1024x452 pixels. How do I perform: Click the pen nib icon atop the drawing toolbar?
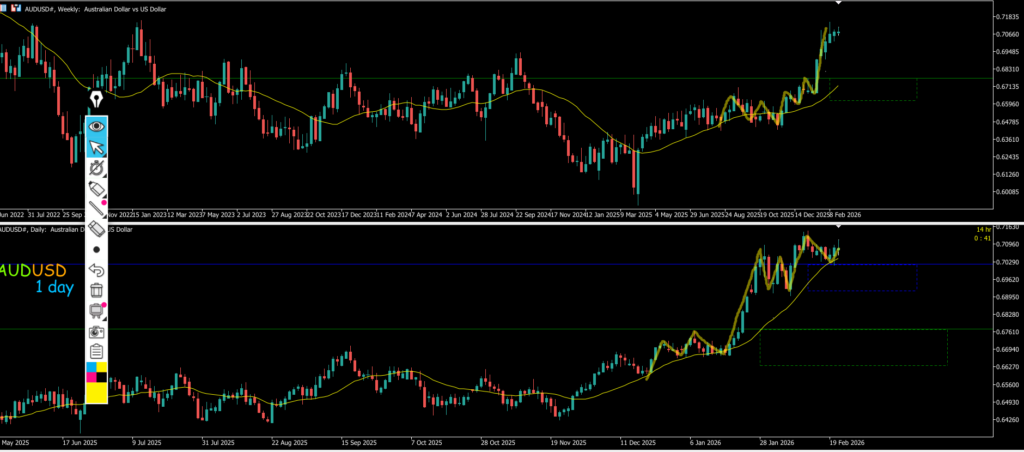pos(97,100)
